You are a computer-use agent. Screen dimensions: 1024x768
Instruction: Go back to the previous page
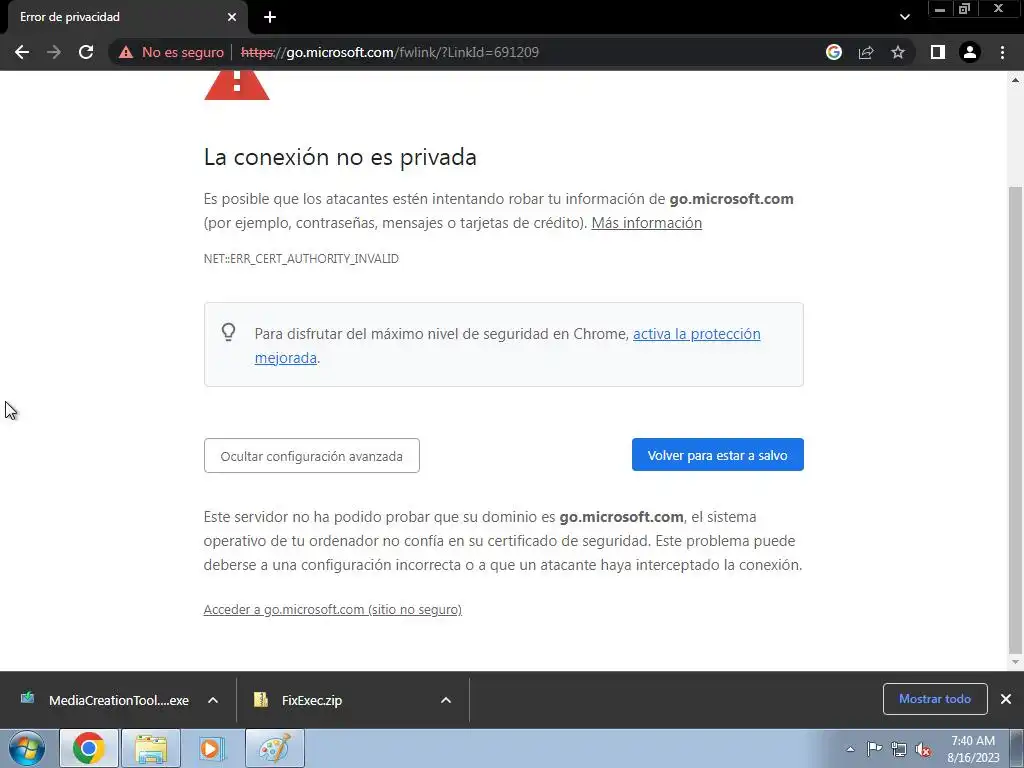tap(22, 52)
